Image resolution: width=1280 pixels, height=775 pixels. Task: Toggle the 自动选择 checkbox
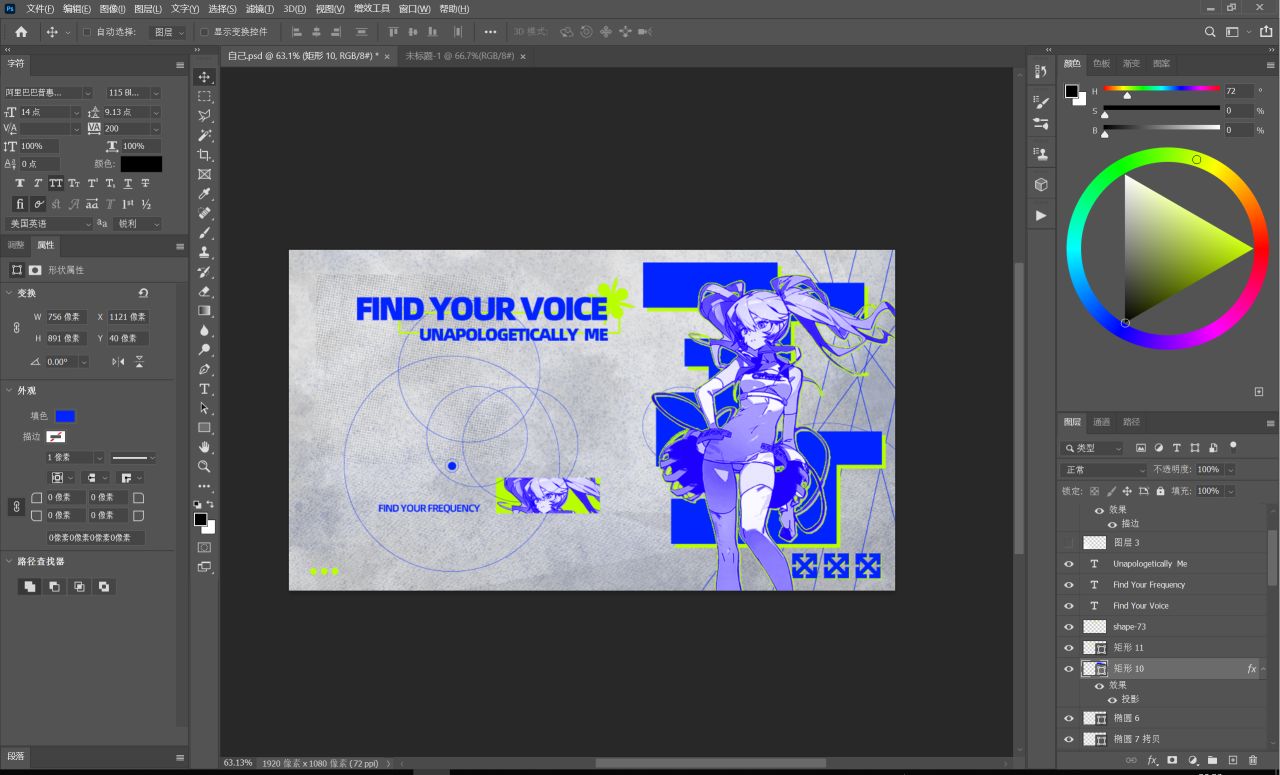pyautogui.click(x=87, y=32)
